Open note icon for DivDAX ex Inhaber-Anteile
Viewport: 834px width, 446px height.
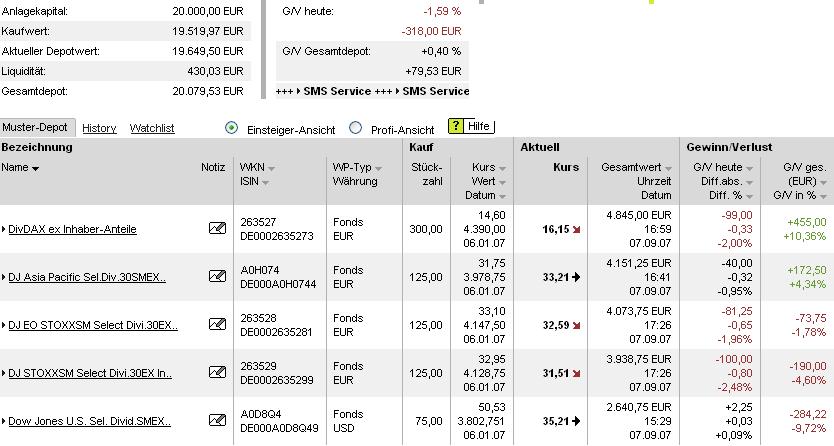(217, 229)
